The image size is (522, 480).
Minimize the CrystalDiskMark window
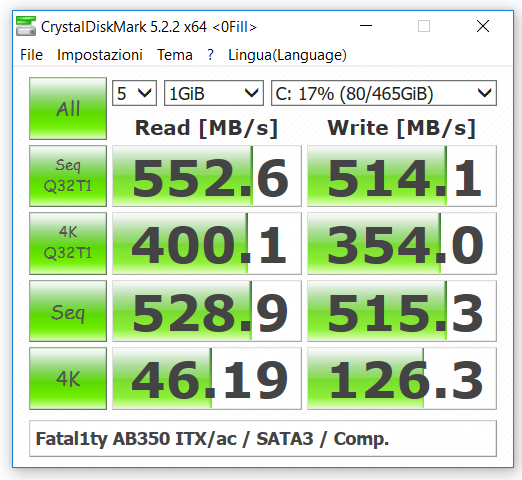pyautogui.click(x=366, y=26)
